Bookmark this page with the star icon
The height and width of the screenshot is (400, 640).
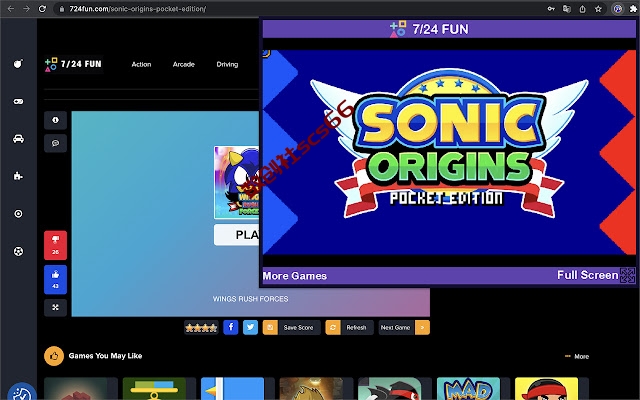598,9
